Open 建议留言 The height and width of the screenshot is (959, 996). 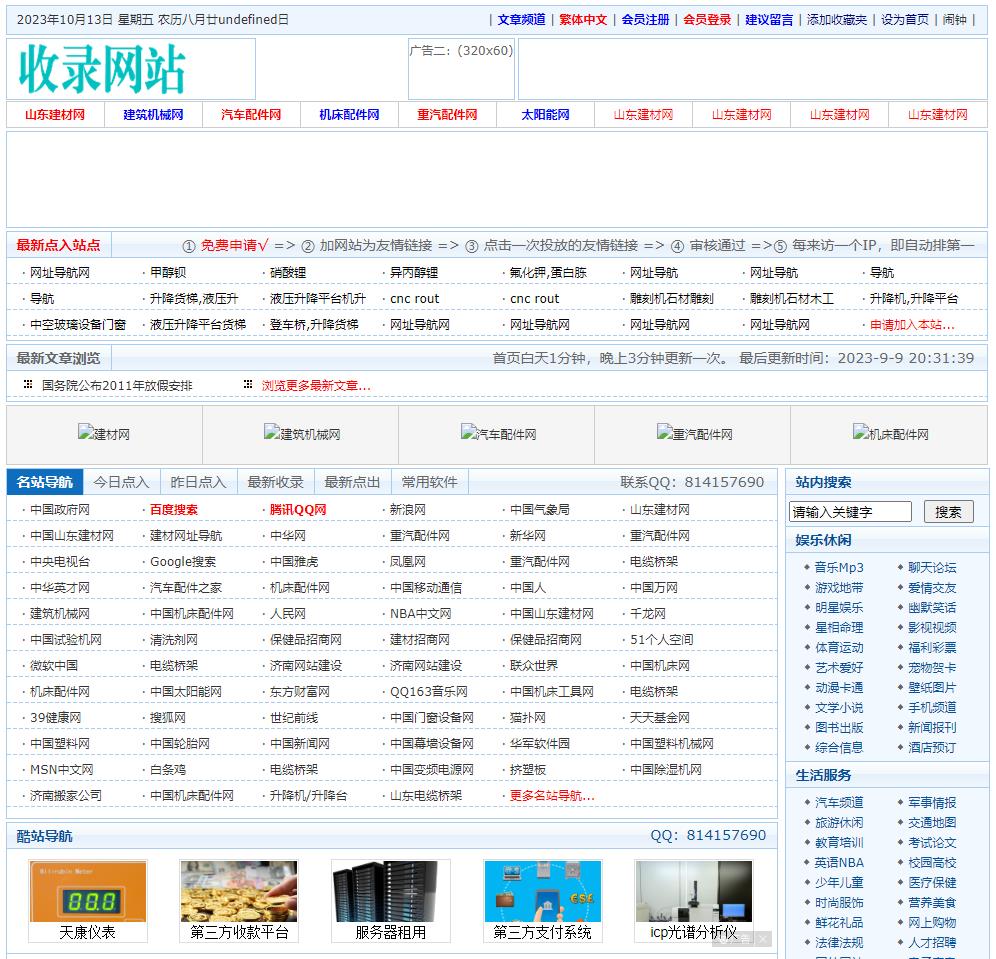[x=769, y=20]
